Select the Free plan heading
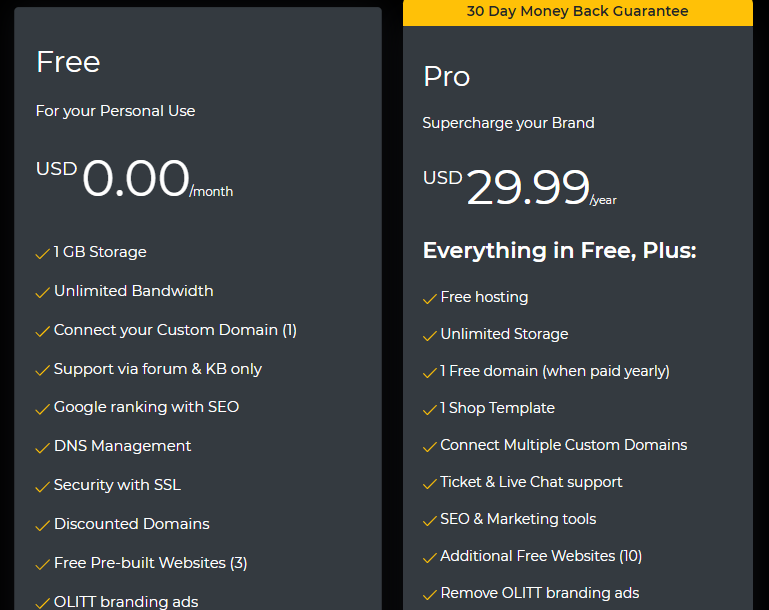This screenshot has width=769, height=610. tap(68, 62)
